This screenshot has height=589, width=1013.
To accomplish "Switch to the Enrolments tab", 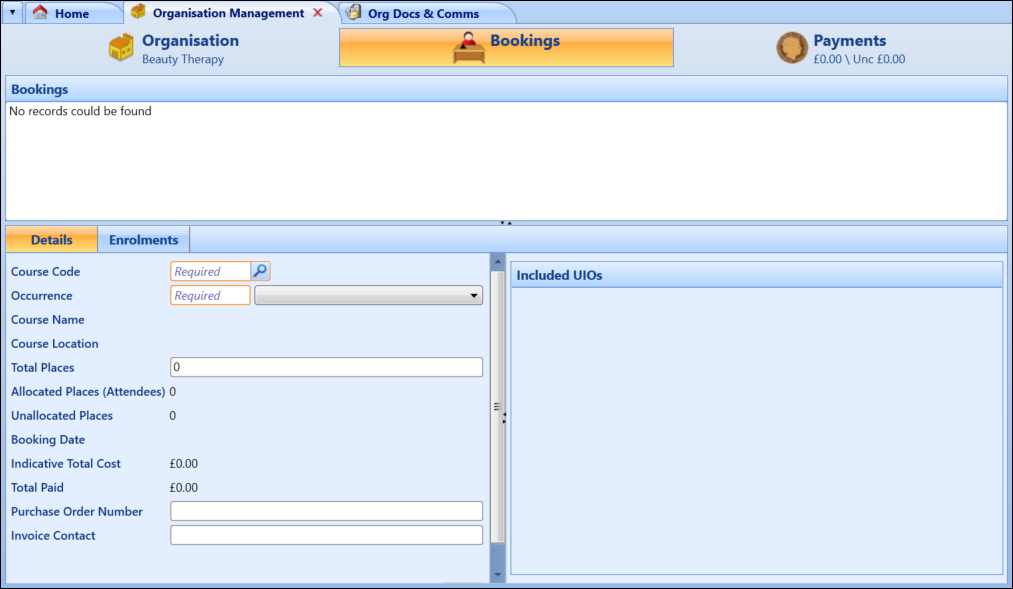I will (x=143, y=240).
